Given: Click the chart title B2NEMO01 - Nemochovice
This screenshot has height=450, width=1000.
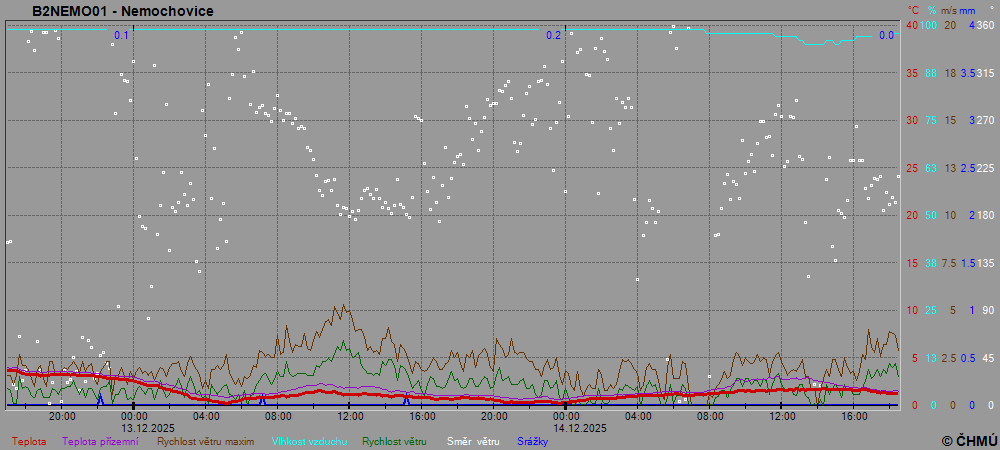Looking at the screenshot, I should (122, 11).
